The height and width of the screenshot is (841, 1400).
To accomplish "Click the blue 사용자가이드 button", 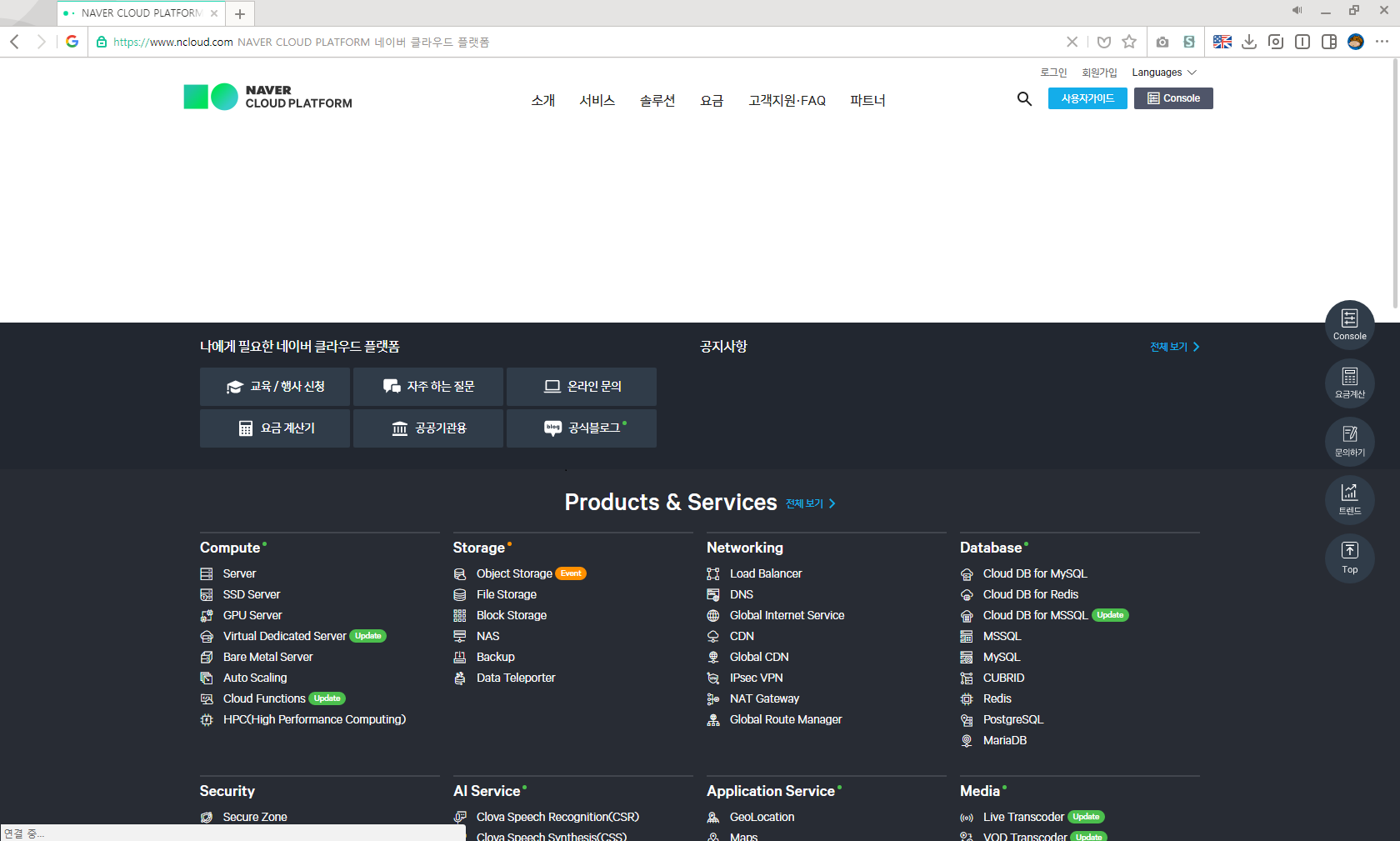I will pyautogui.click(x=1087, y=98).
